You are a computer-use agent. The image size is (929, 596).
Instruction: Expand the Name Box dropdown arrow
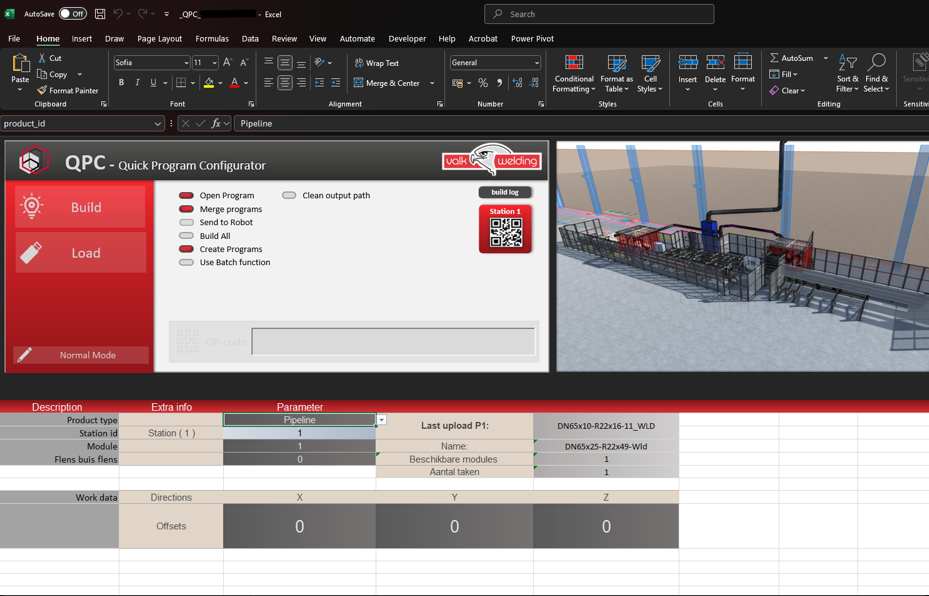tap(158, 124)
